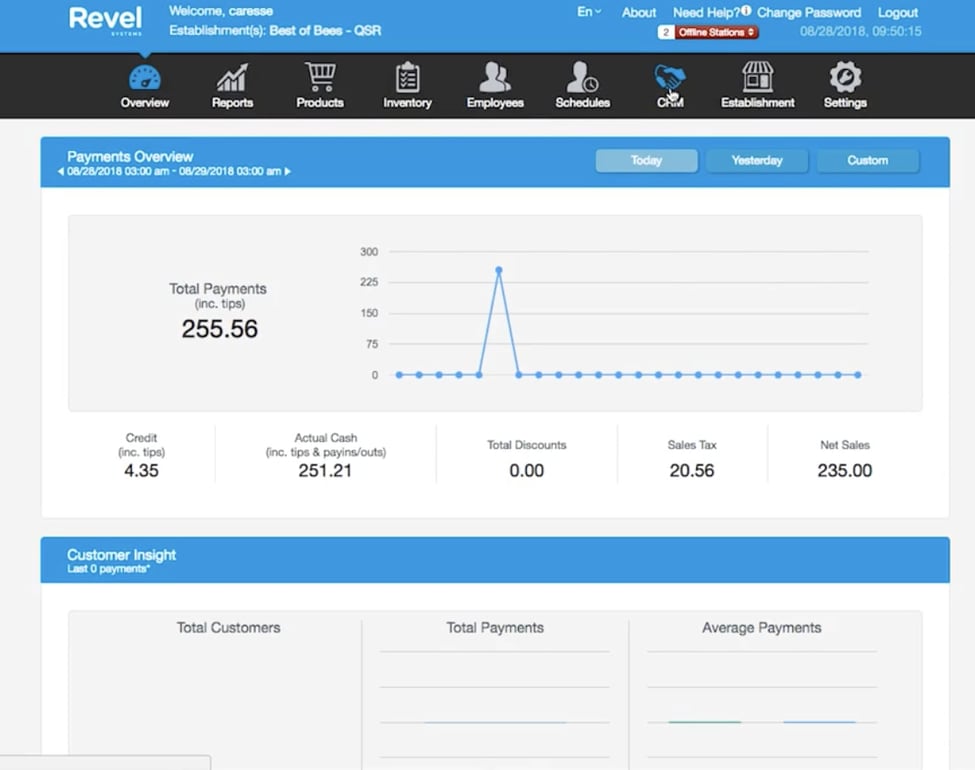Click the About link
Image resolution: width=975 pixels, height=770 pixels.
pos(639,13)
